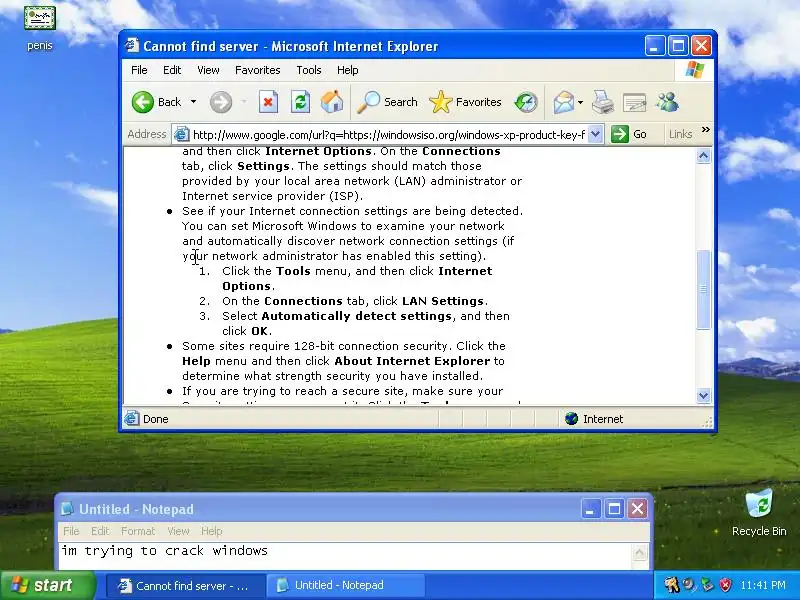Click the Windows flag logo in IE
This screenshot has width=800, height=600.
[694, 70]
